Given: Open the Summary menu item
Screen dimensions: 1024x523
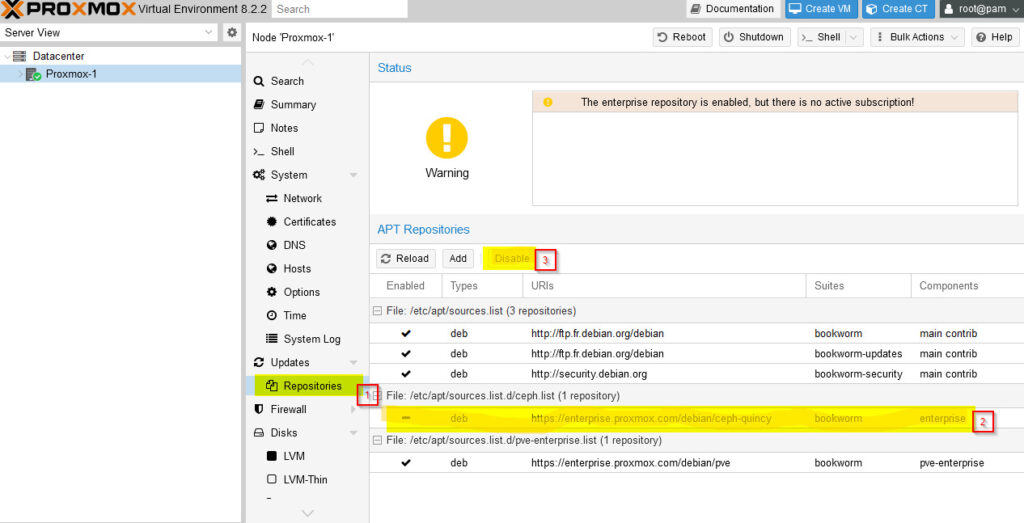Looking at the screenshot, I should tap(293, 104).
